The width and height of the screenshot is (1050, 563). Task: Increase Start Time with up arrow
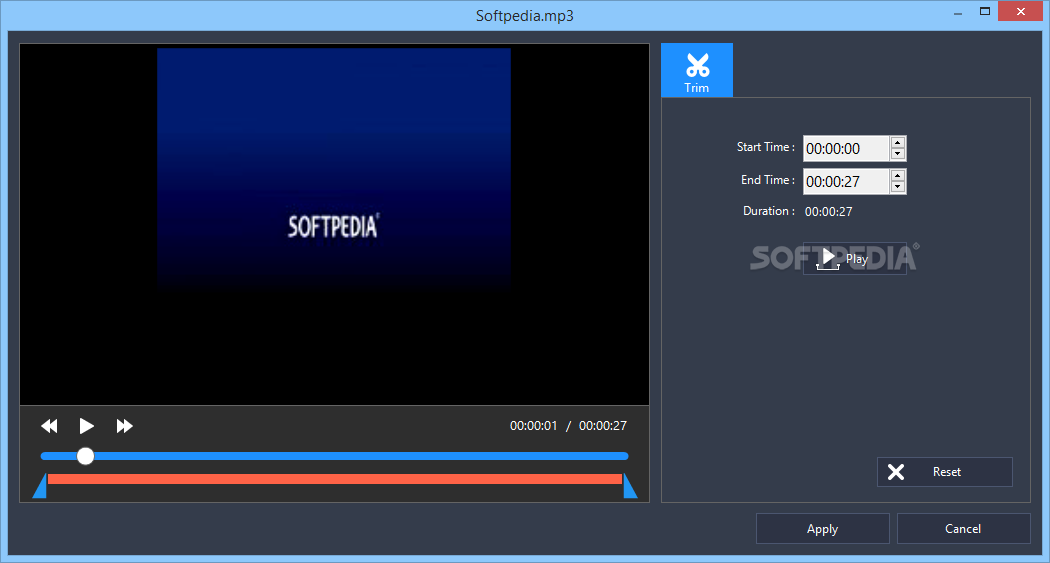click(898, 143)
